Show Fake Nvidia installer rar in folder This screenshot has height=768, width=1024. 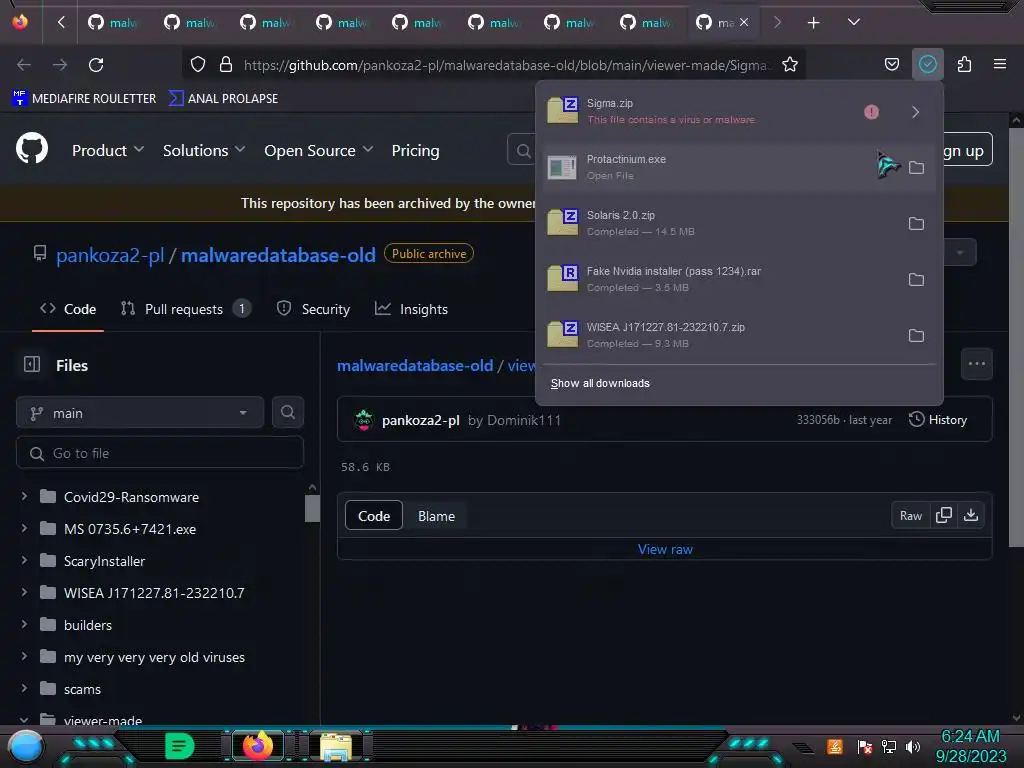pyautogui.click(x=916, y=280)
